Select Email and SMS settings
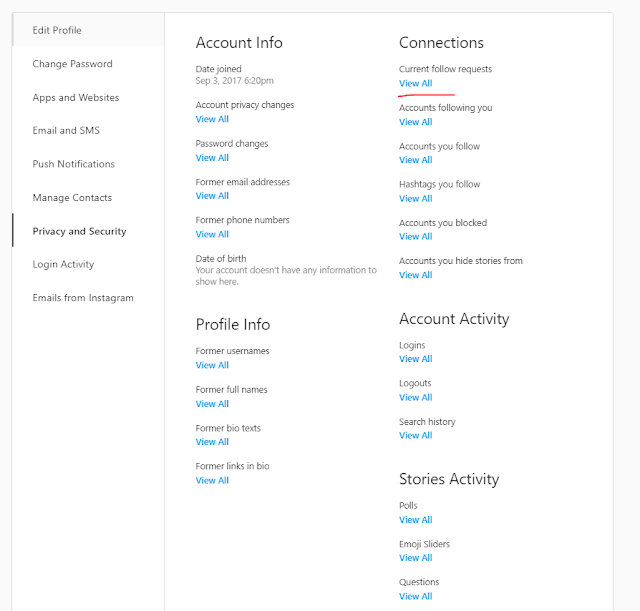The height and width of the screenshot is (611, 640). (66, 130)
